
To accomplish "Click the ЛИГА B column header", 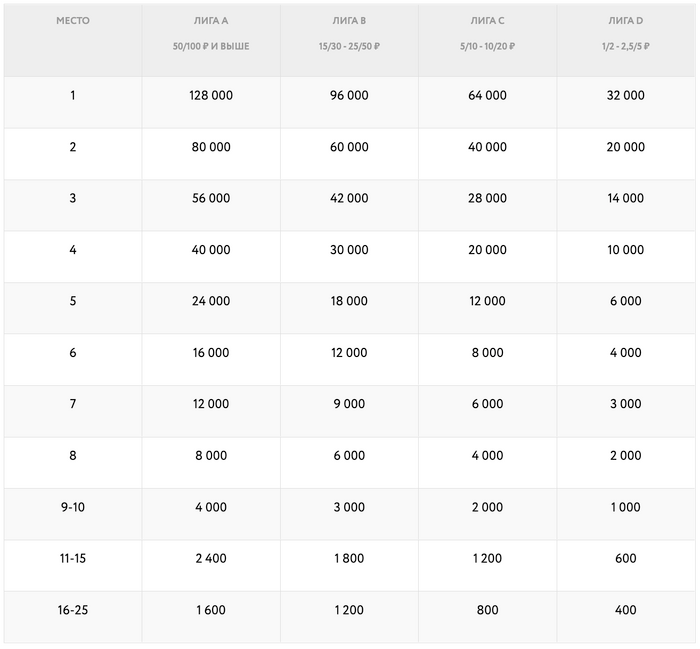I will coord(349,21).
